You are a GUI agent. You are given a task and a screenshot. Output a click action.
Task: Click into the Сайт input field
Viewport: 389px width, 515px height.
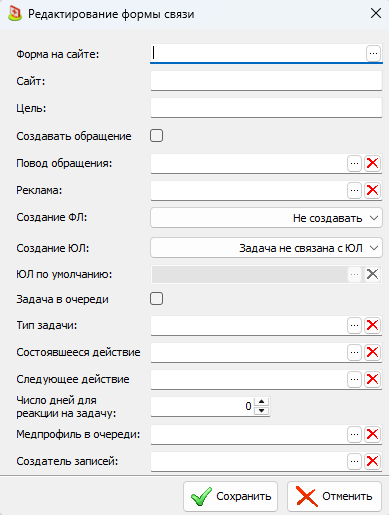[x=266, y=81]
